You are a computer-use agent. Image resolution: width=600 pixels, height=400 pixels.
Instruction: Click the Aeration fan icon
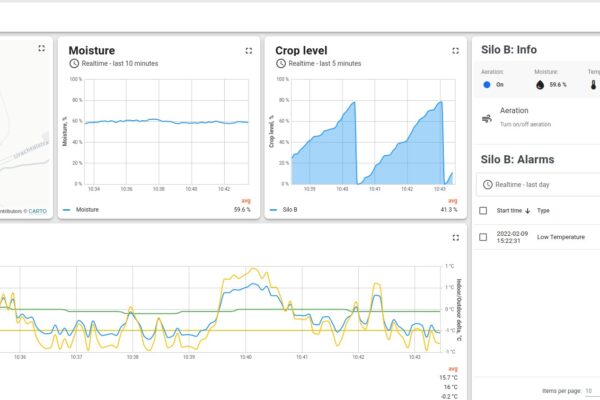(x=487, y=117)
